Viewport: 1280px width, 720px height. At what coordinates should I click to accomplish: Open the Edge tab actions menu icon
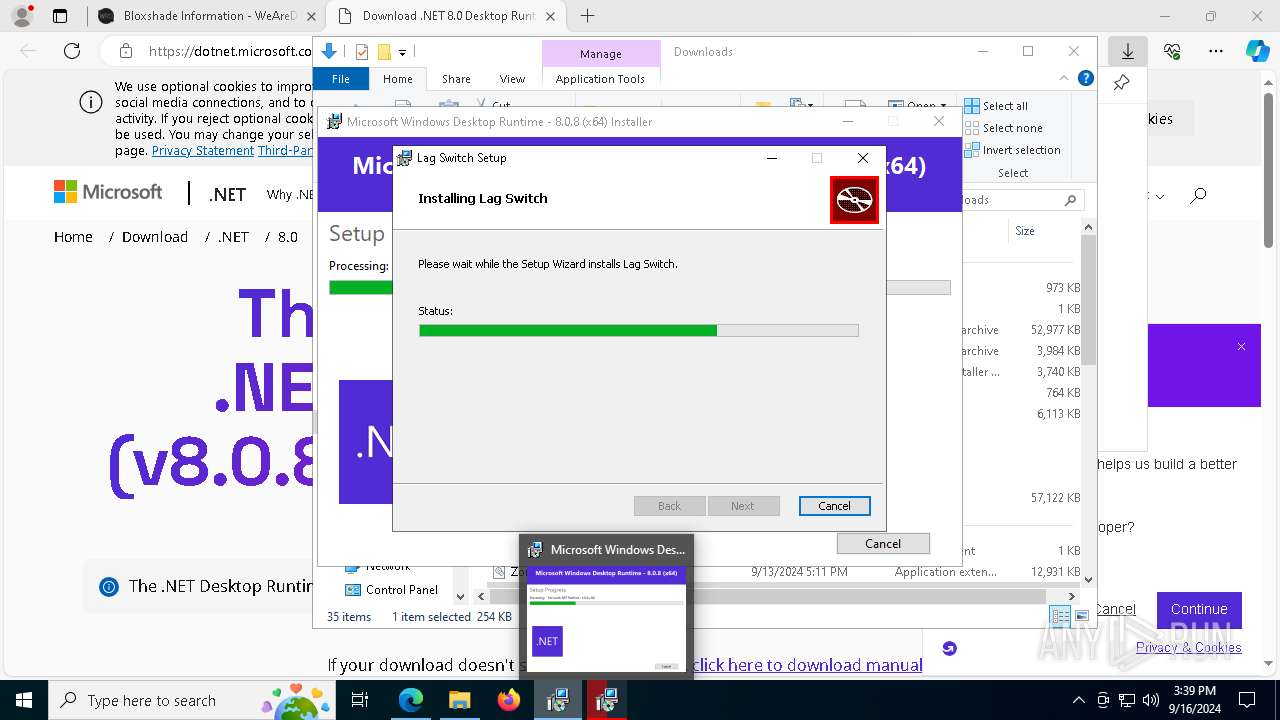[x=60, y=16]
